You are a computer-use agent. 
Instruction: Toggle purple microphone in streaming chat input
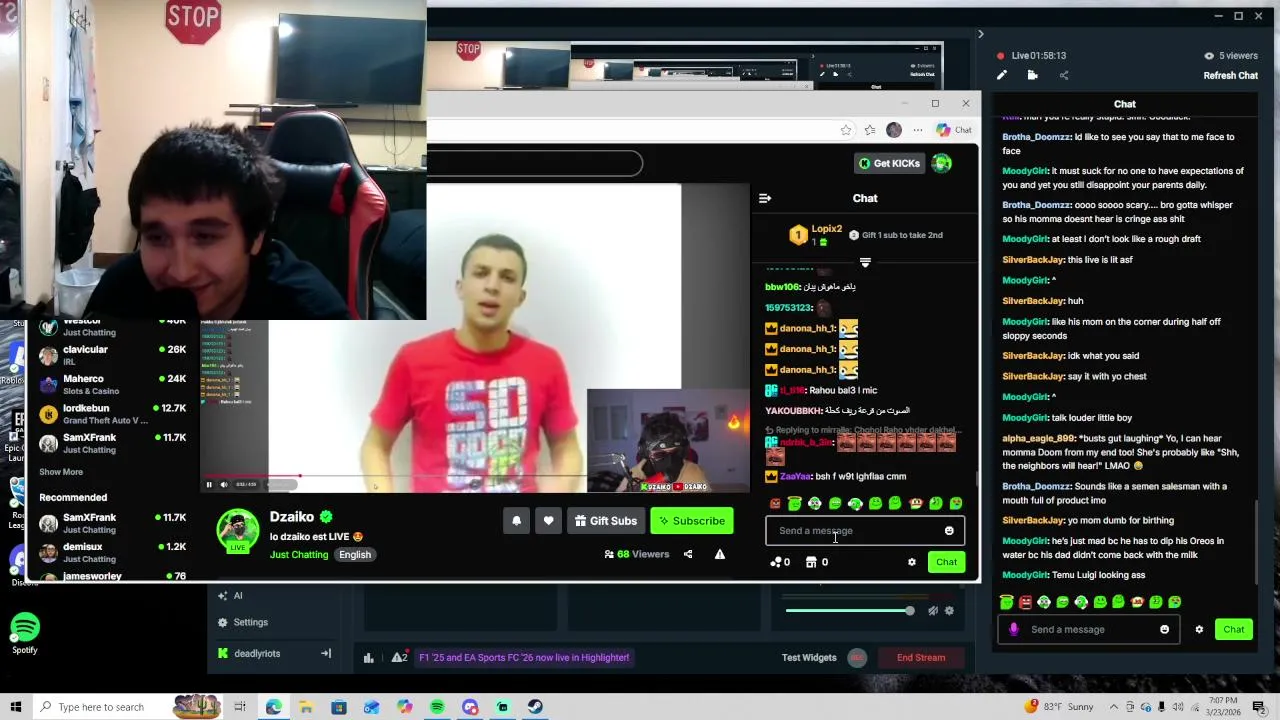(x=1013, y=630)
